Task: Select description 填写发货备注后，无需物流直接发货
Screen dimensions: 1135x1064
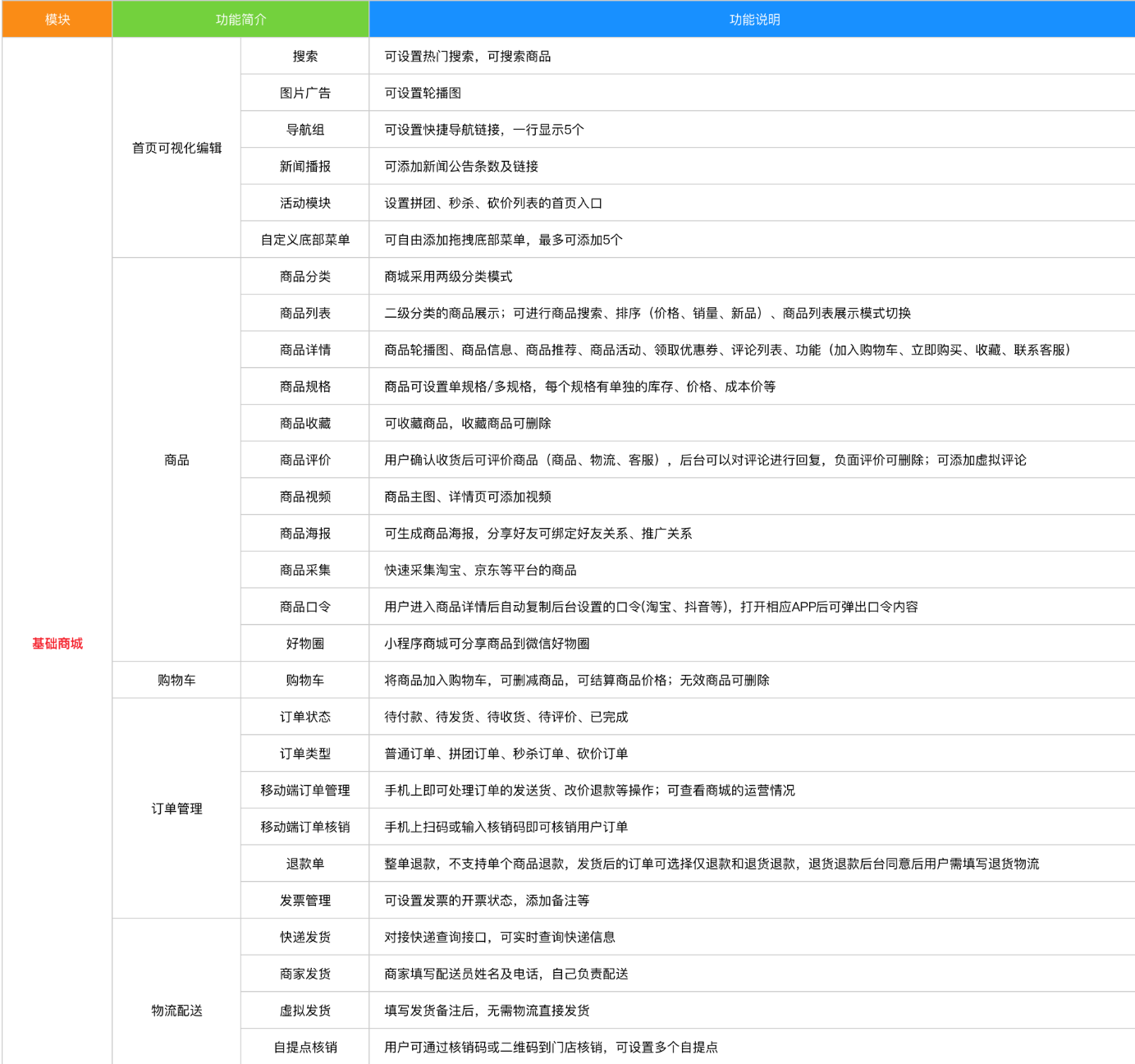Action: click(x=487, y=1011)
